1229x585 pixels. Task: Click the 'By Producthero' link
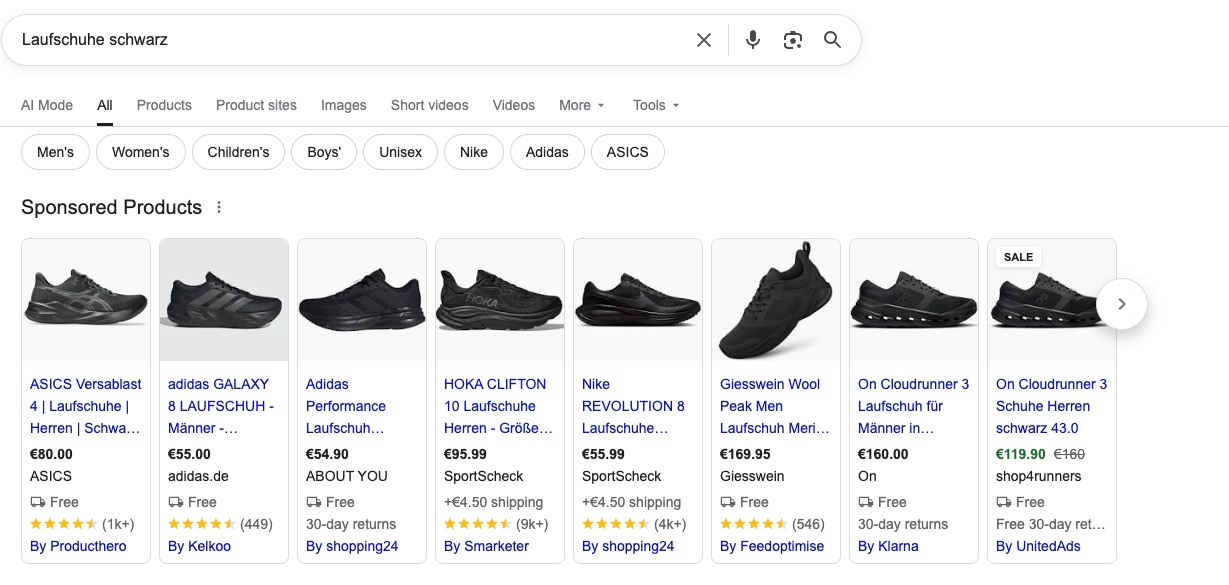point(80,546)
